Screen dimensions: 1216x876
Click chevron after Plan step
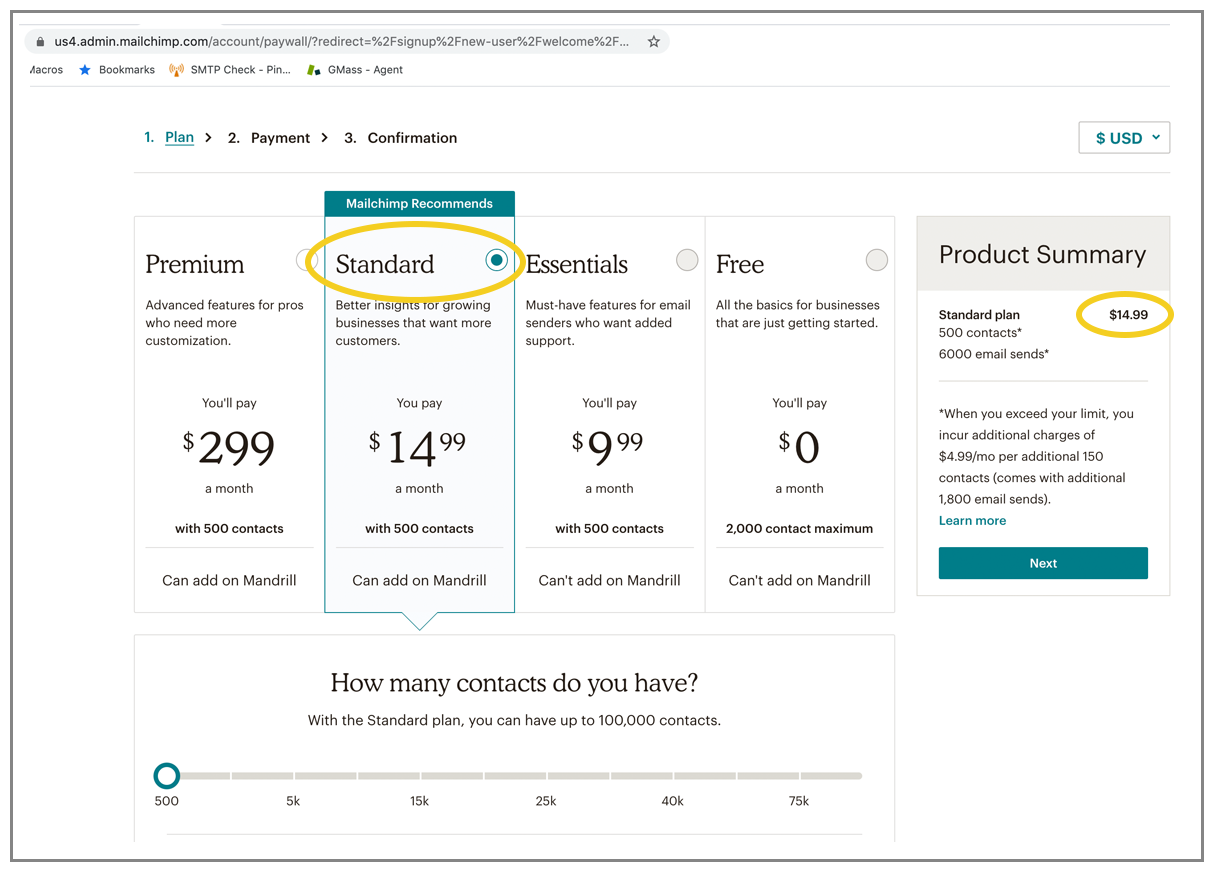pyautogui.click(x=209, y=138)
